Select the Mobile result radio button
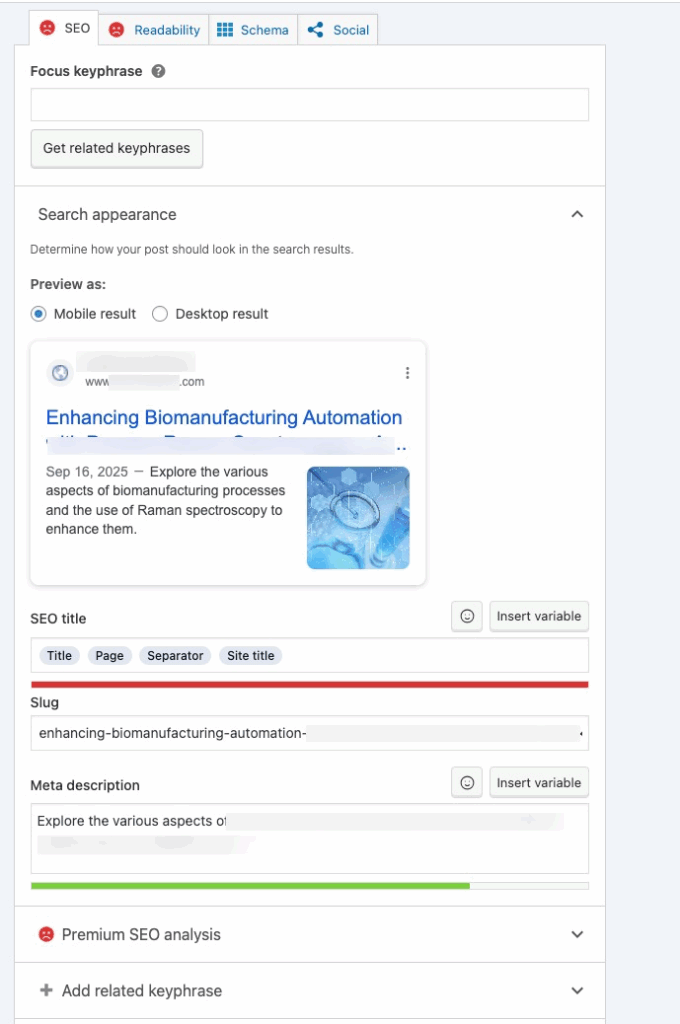The image size is (680, 1024). coord(39,314)
